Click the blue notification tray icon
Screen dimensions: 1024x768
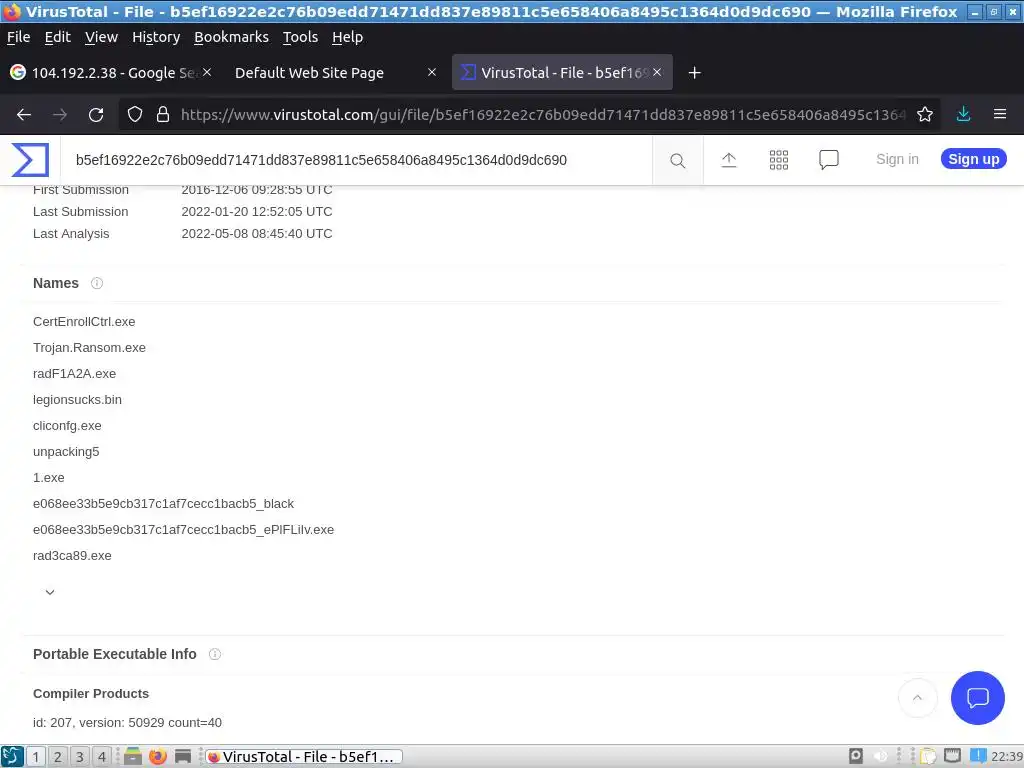[x=978, y=756]
